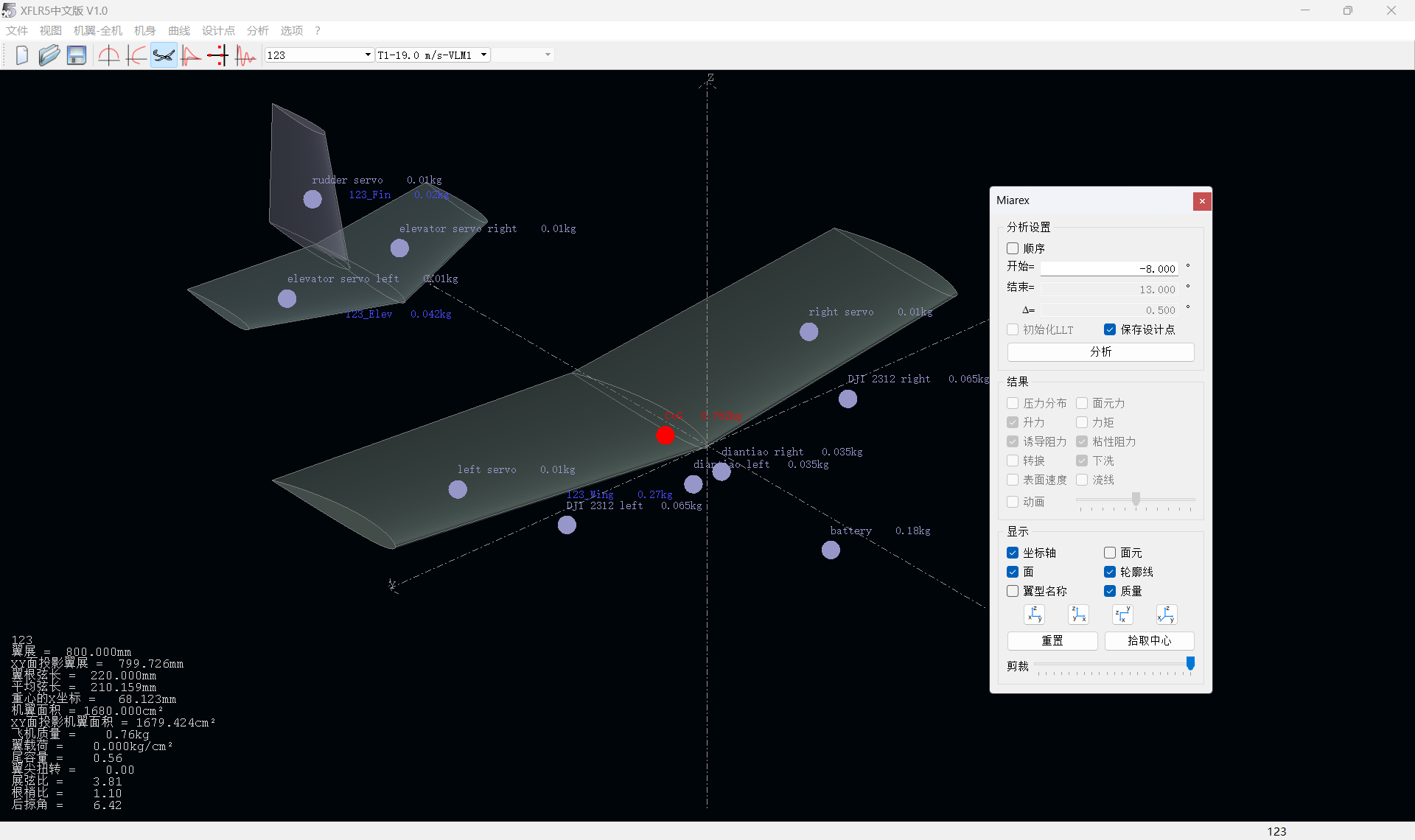The width and height of the screenshot is (1415, 840).
Task: Enable the 面元力 panel forces checkbox
Action: pos(1082,403)
